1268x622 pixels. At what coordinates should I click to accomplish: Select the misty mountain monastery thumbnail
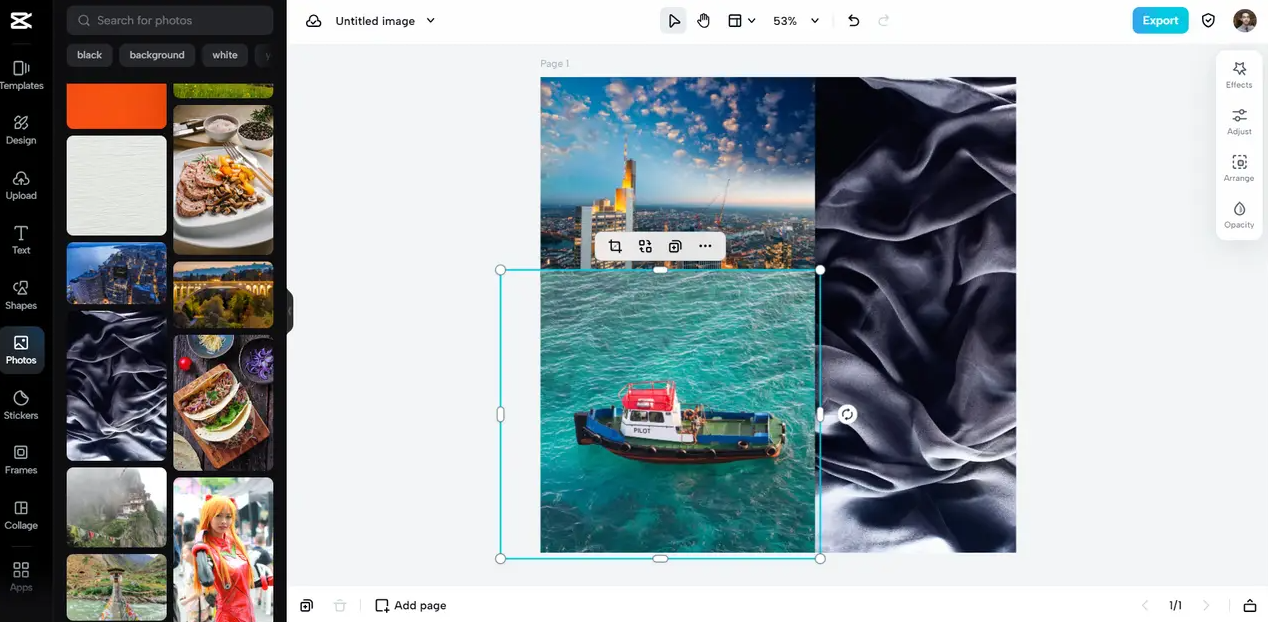tap(117, 508)
